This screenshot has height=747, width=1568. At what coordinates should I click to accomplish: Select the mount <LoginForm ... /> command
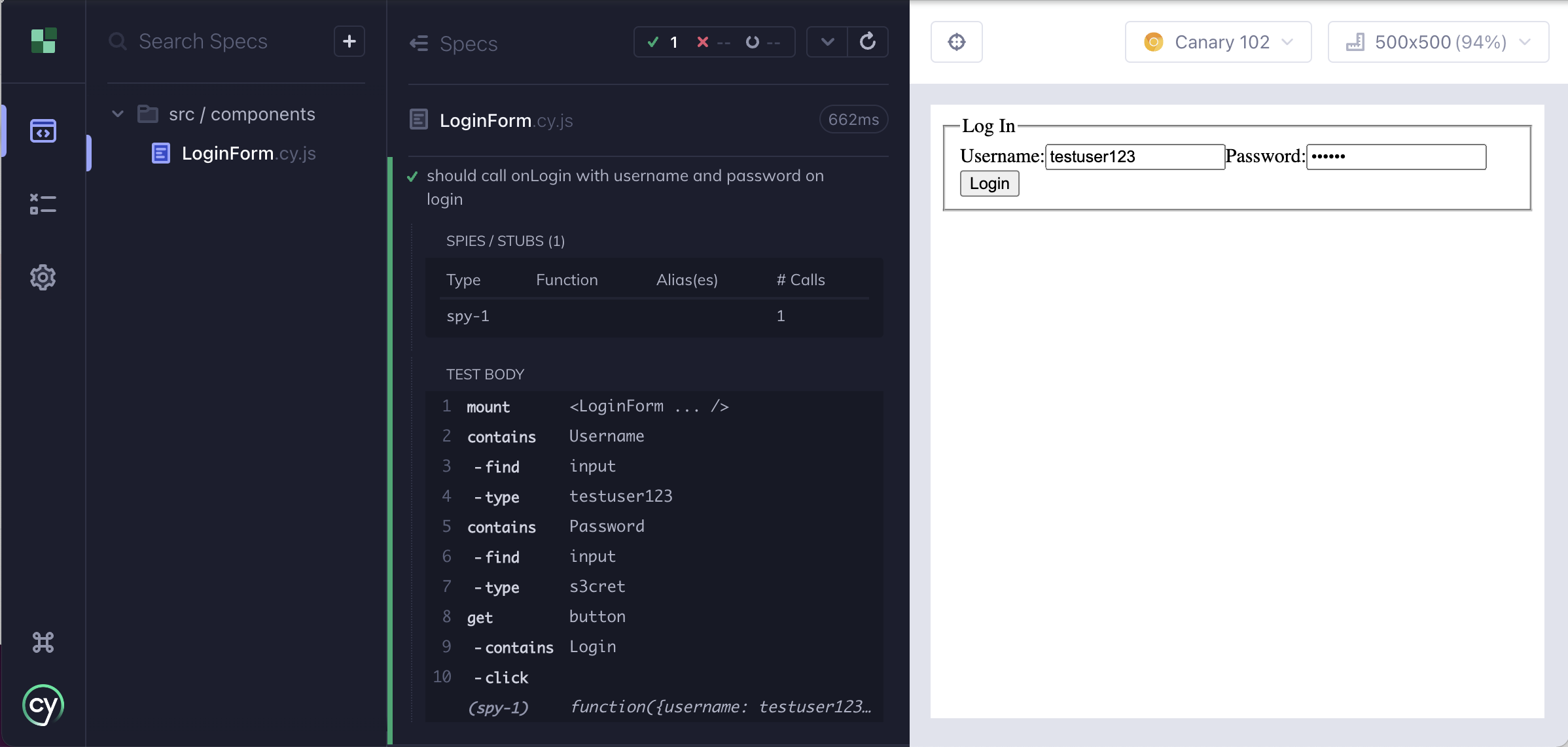[x=654, y=406]
